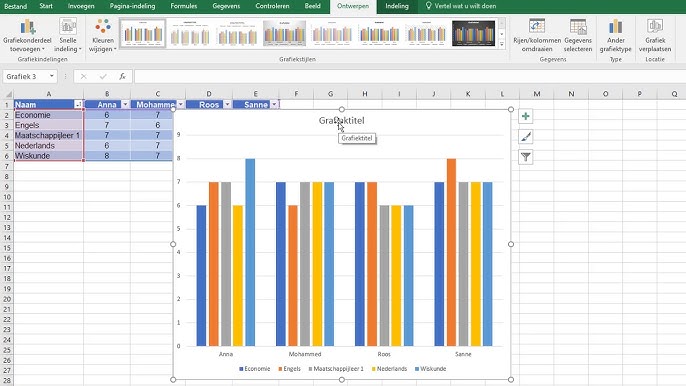686x386 pixels.
Task: Click Grafiek verplaatsen
Action: [655, 35]
